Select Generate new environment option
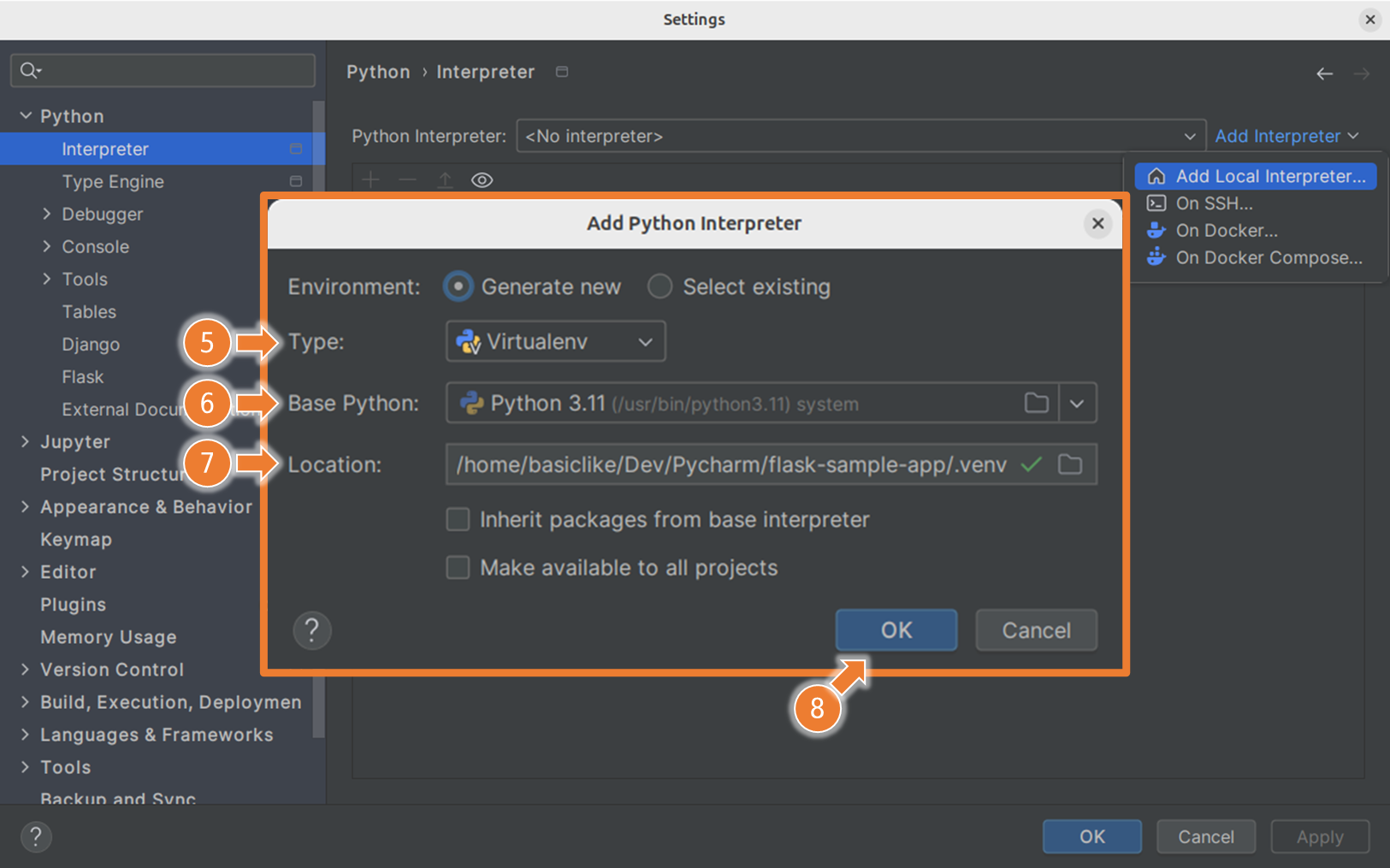This screenshot has width=1390, height=868. (533, 286)
